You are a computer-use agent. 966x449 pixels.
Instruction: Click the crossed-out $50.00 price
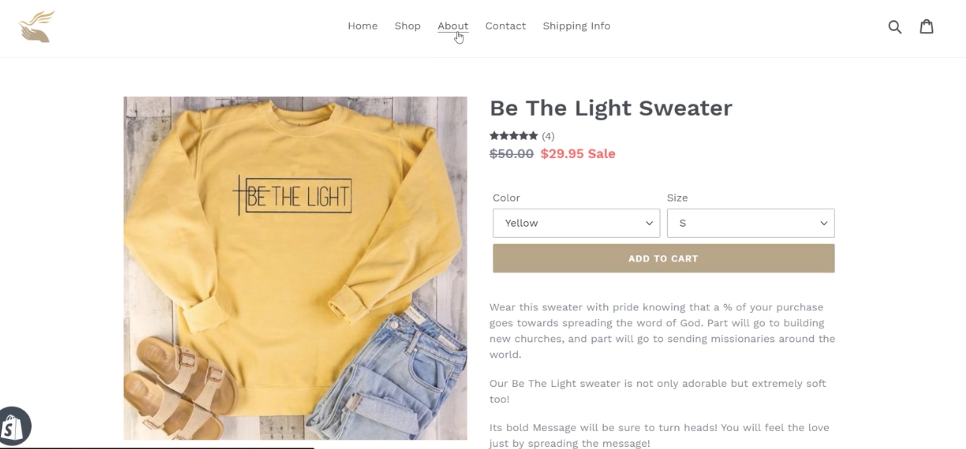tap(511, 154)
